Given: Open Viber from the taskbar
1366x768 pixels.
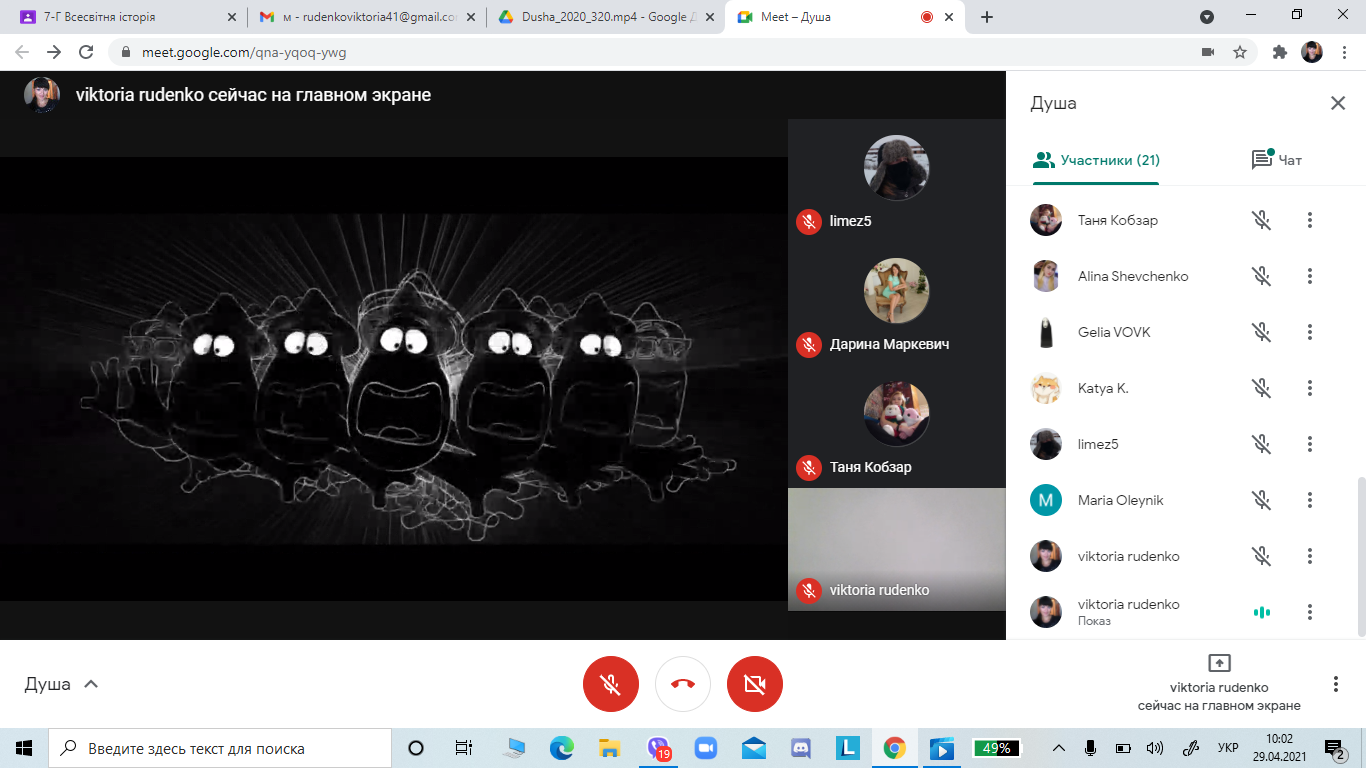Looking at the screenshot, I should point(658,748).
